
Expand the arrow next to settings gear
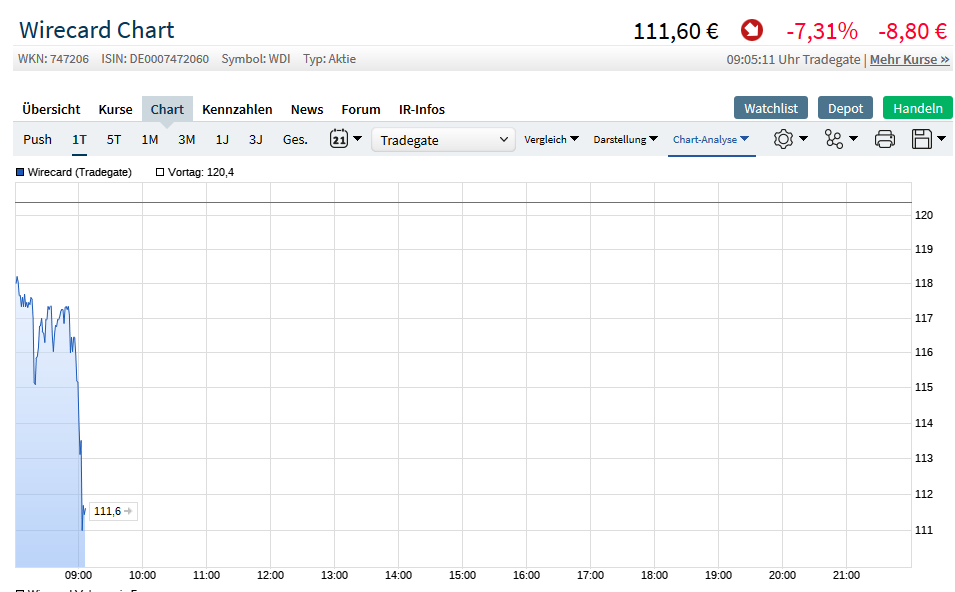click(x=803, y=139)
